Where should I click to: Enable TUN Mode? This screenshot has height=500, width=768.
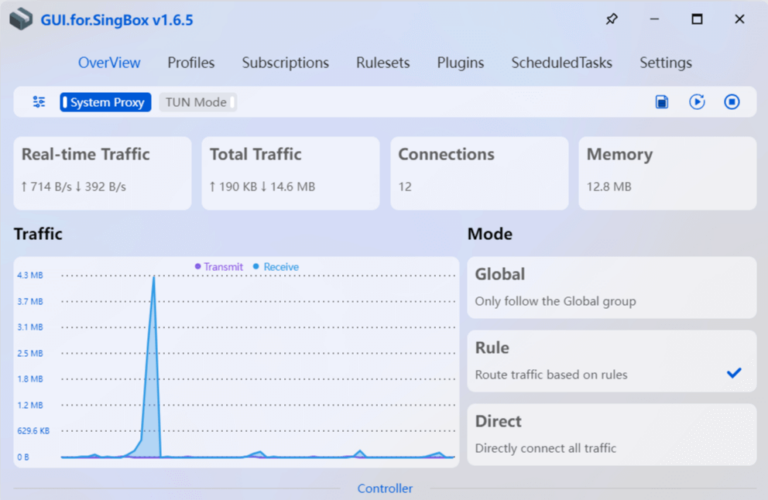[x=197, y=102]
